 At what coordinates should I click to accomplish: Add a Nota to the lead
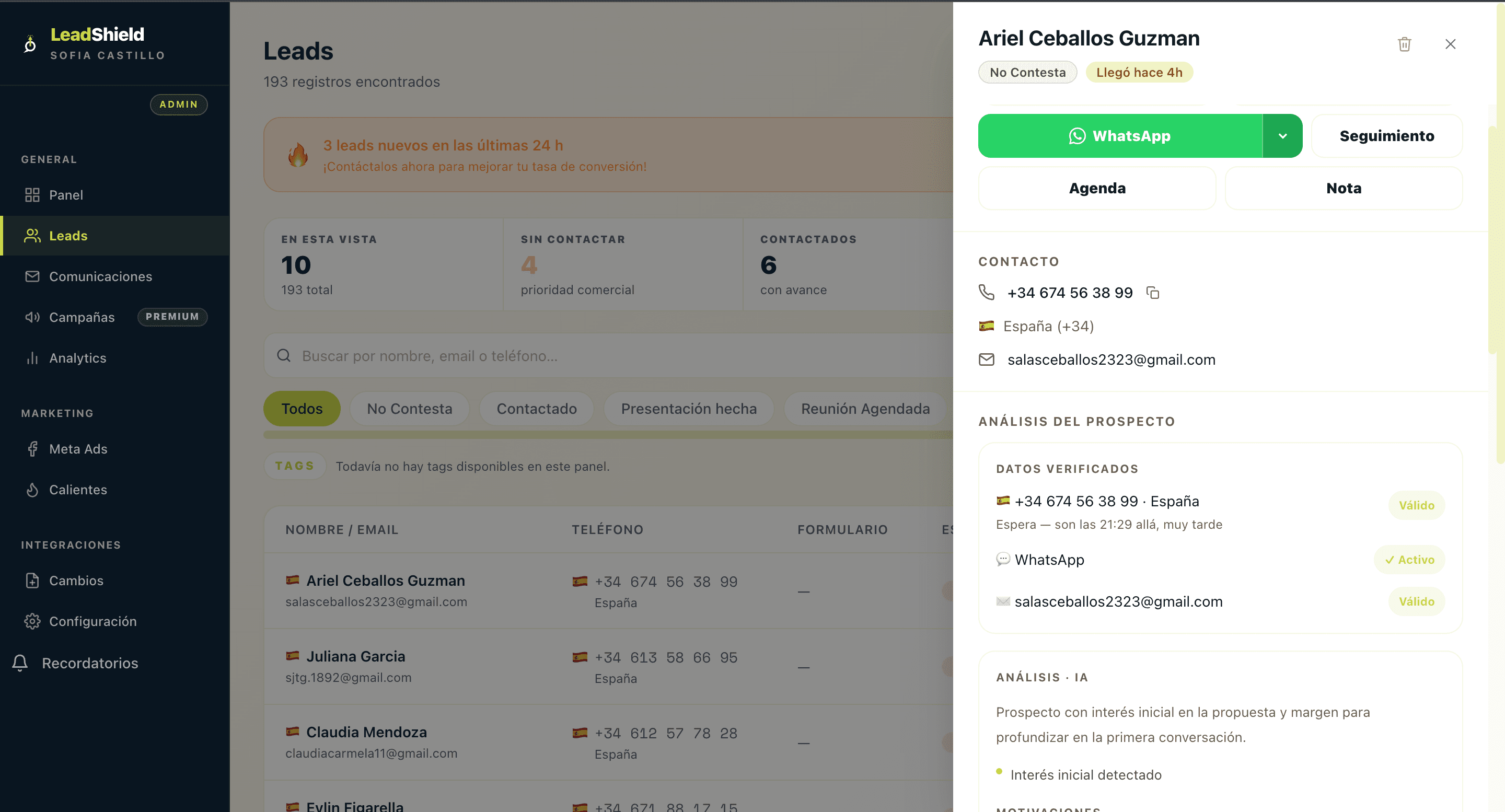click(x=1344, y=188)
